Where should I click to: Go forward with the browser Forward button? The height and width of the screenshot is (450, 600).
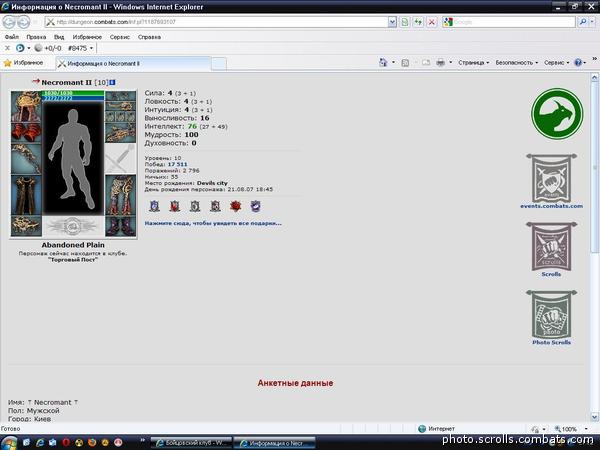pyautogui.click(x=23, y=22)
